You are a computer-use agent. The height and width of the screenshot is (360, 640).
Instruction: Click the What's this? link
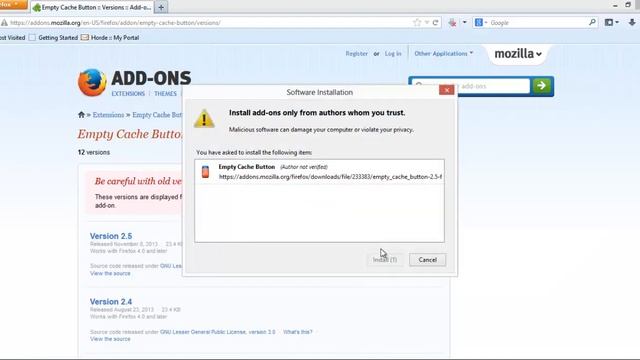(298, 332)
